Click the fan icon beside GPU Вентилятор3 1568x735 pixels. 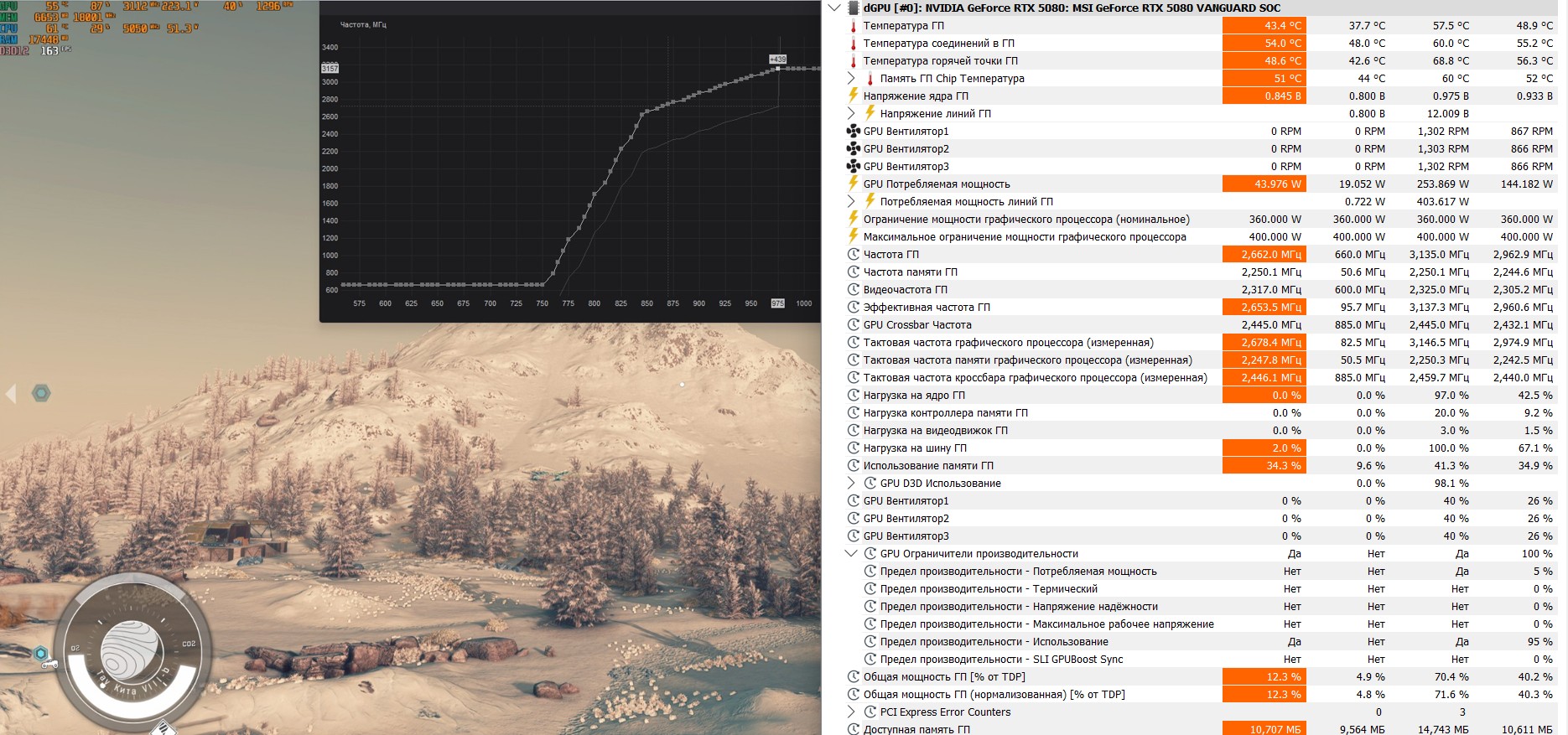point(854,167)
